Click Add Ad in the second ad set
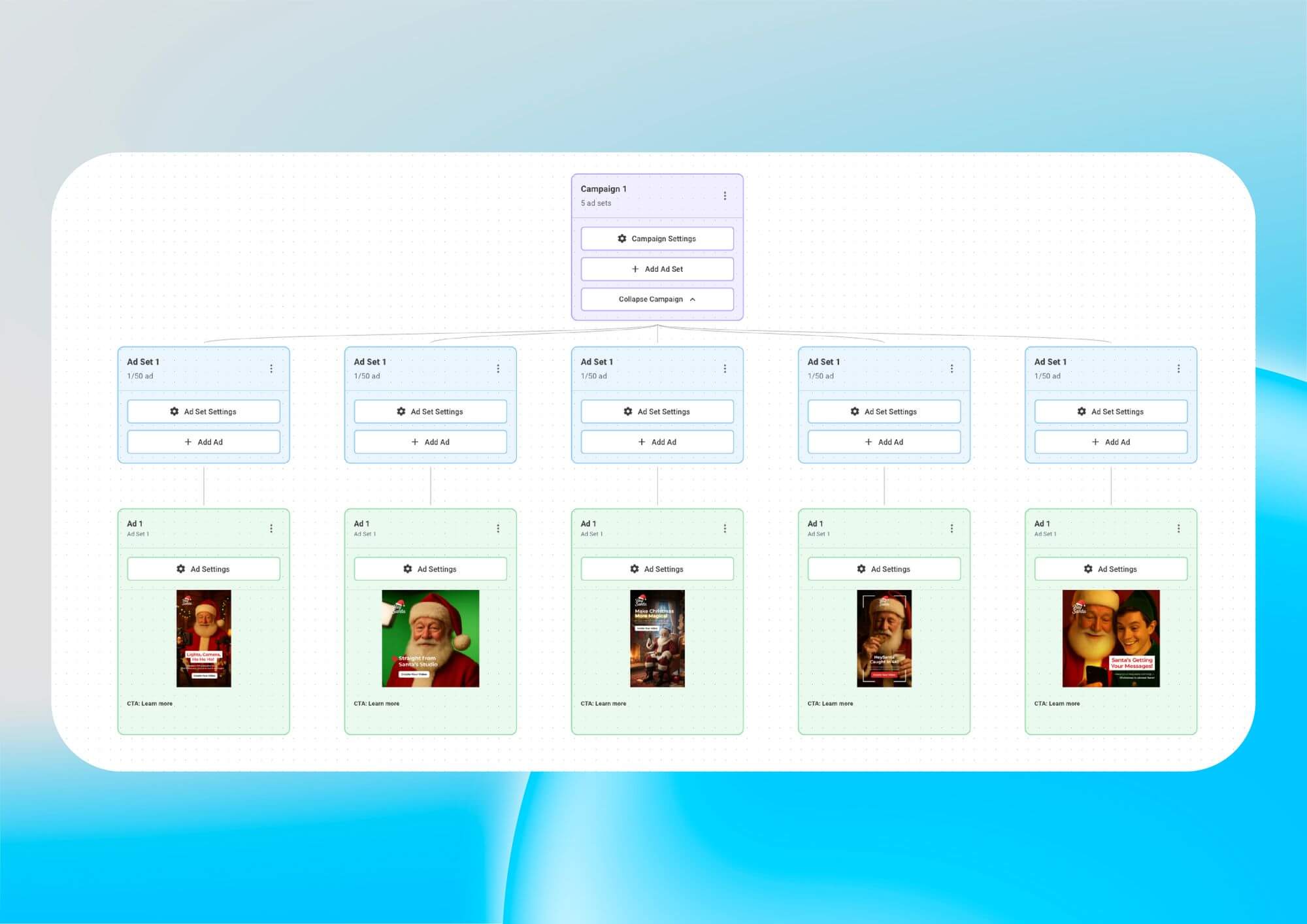The height and width of the screenshot is (924, 1307). 430,442
